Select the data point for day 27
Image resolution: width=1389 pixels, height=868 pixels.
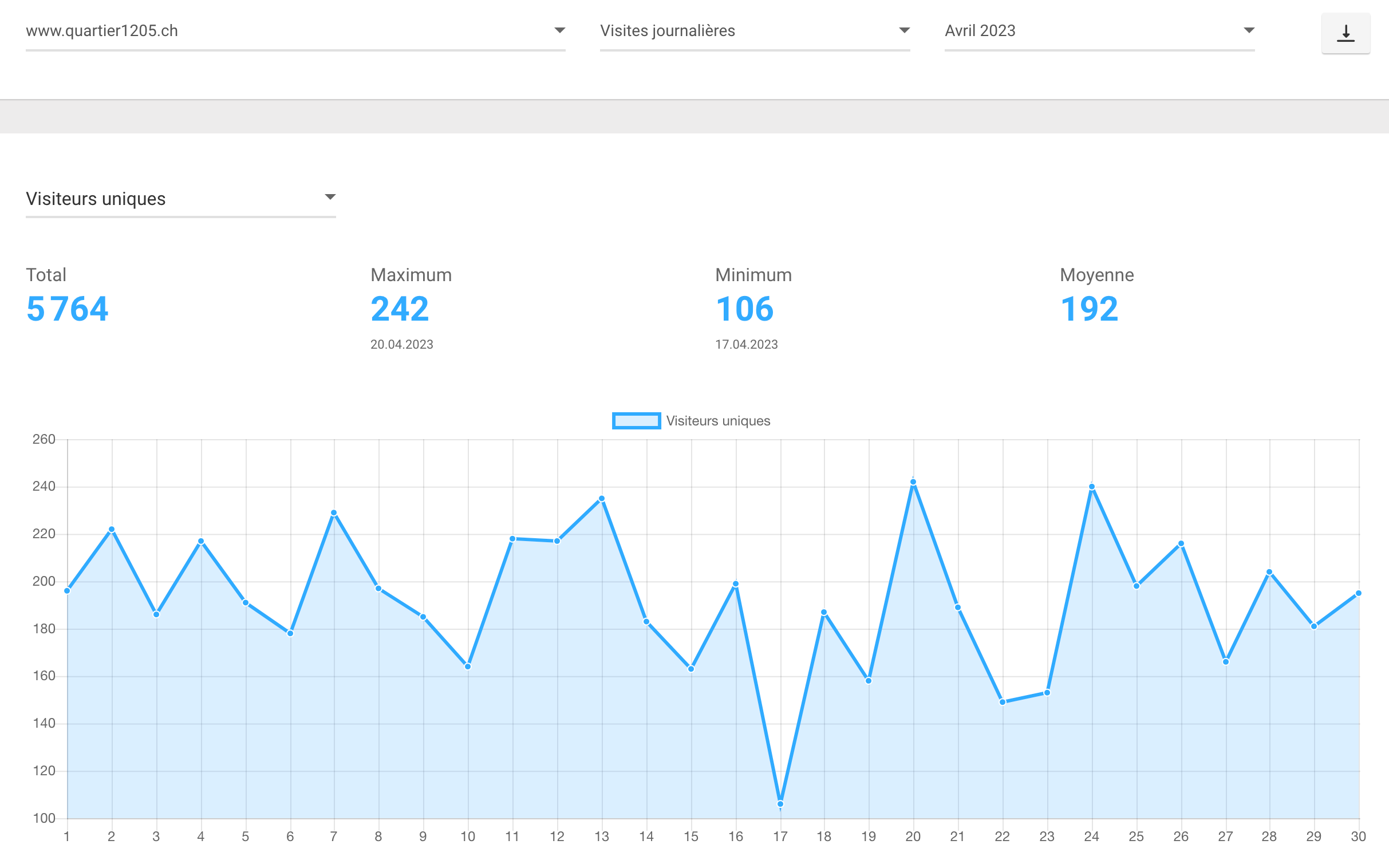[1226, 662]
